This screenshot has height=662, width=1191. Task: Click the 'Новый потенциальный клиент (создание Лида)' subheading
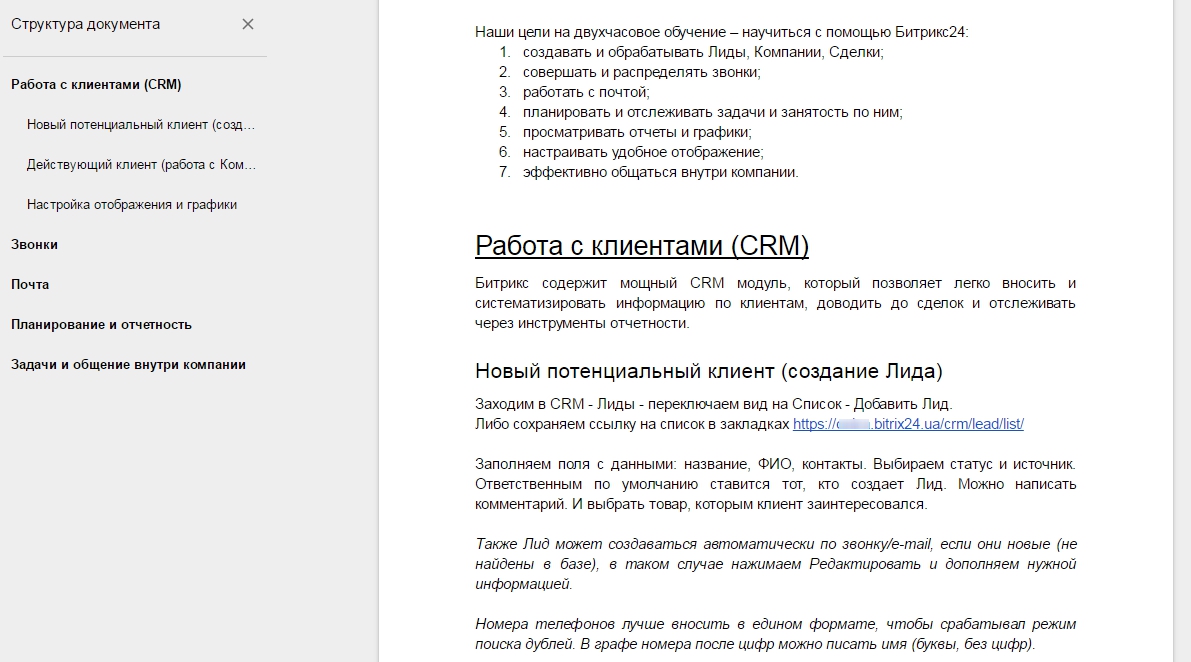point(709,371)
